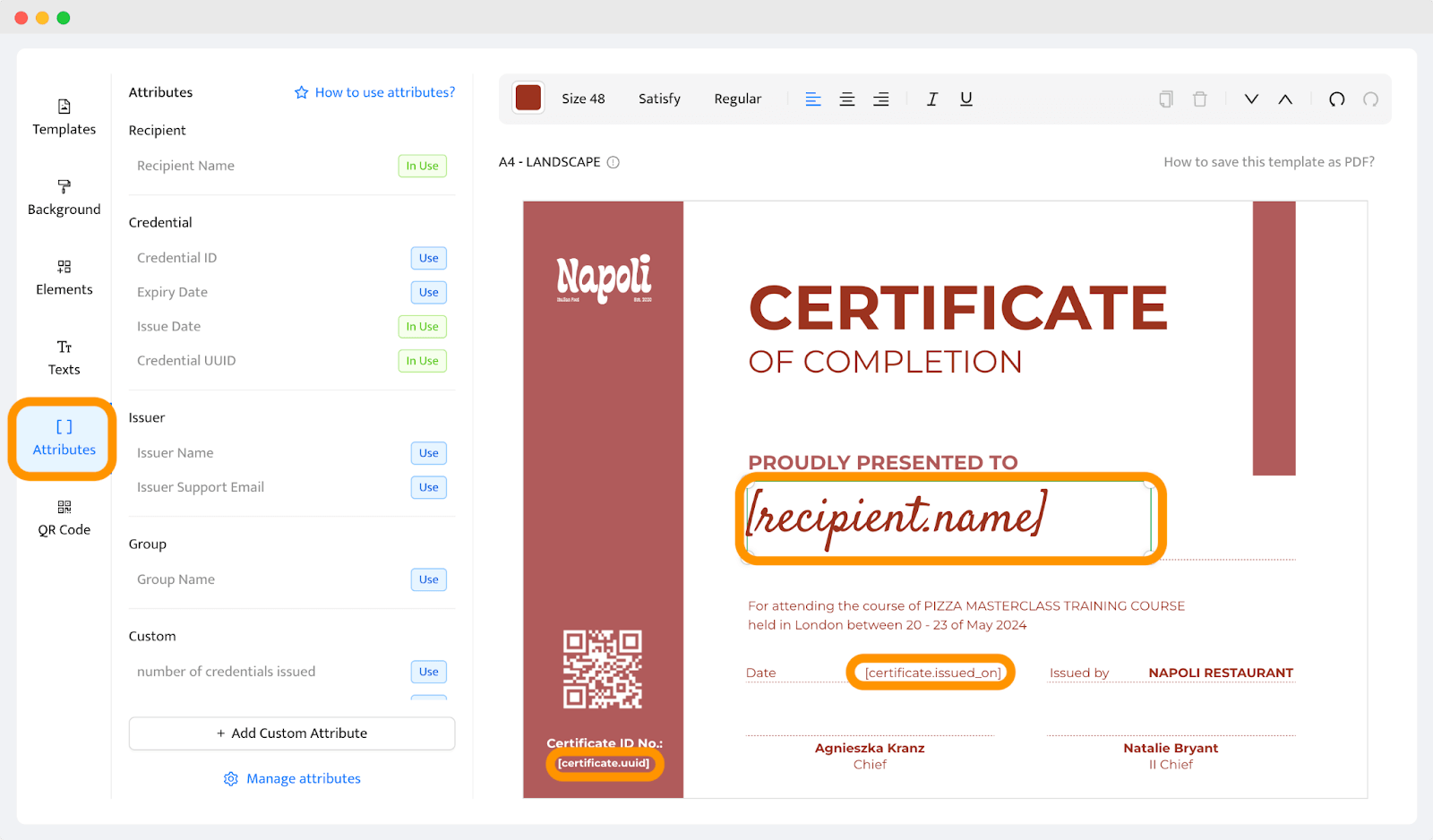Screen dimensions: 1433x840
Task: Select Natalie Bryant signature name
Action: [1171, 748]
